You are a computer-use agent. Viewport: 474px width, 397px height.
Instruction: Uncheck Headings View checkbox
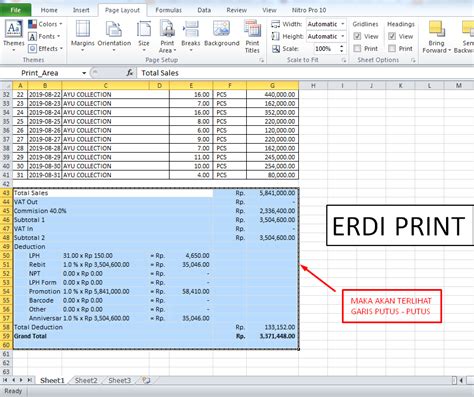click(x=392, y=36)
